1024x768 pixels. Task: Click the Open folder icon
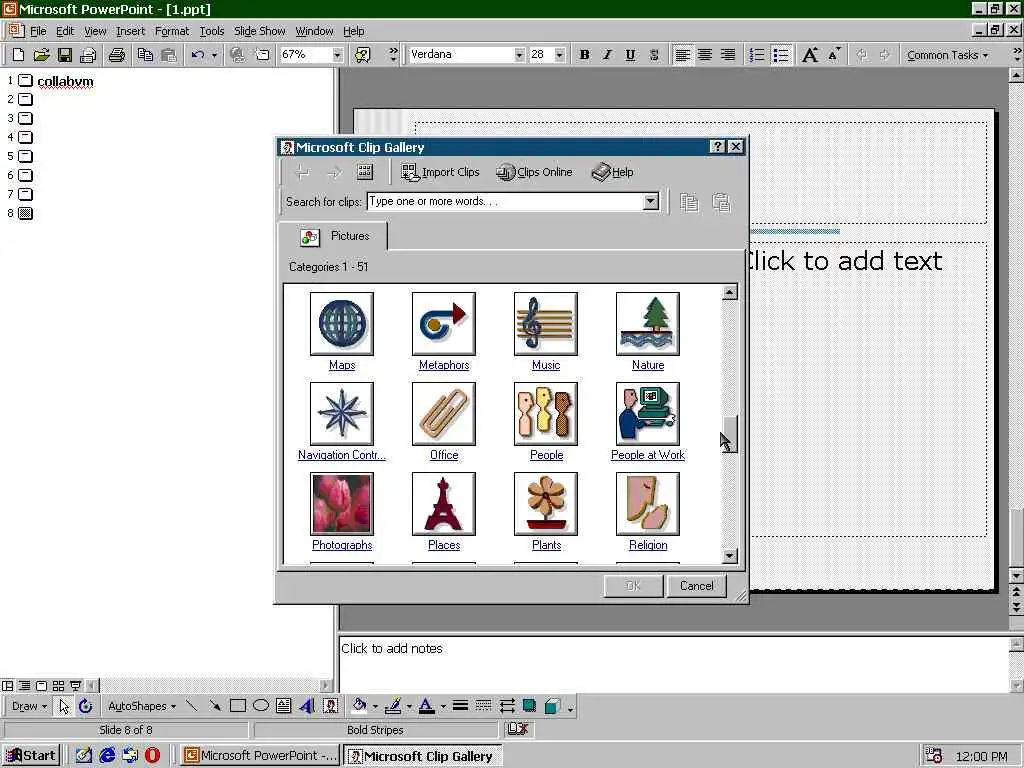[41, 55]
